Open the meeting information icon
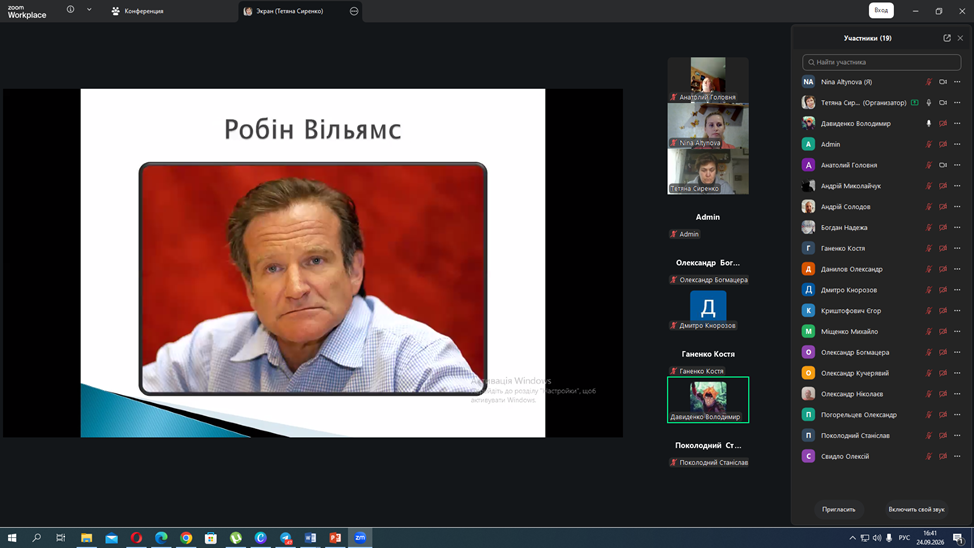Image resolution: width=974 pixels, height=548 pixels. pos(70,10)
